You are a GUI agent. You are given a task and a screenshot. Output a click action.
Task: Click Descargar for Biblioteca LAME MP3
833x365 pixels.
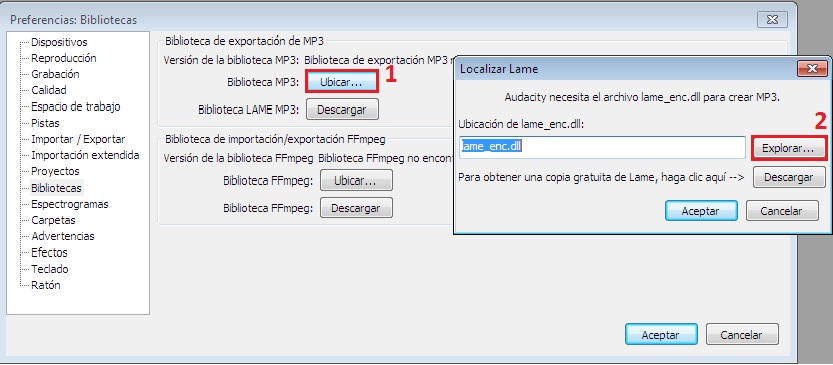tap(342, 110)
